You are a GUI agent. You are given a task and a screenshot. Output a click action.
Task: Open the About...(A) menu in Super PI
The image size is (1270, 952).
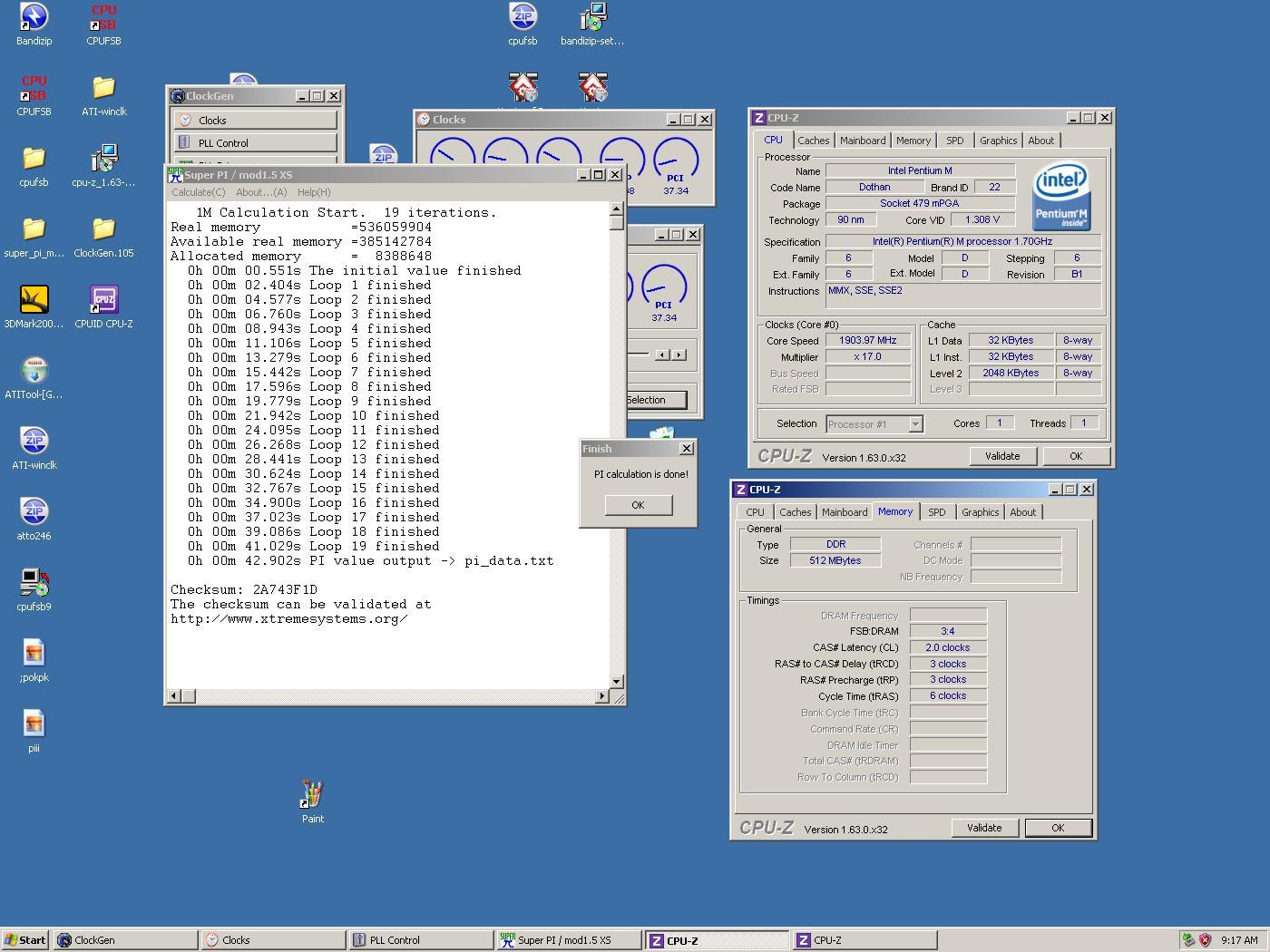261,192
